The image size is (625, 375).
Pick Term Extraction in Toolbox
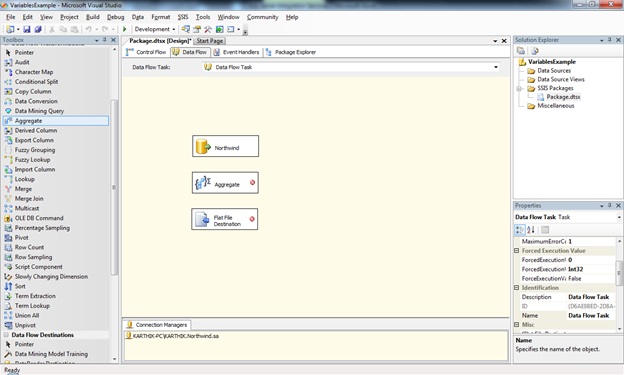(35, 296)
